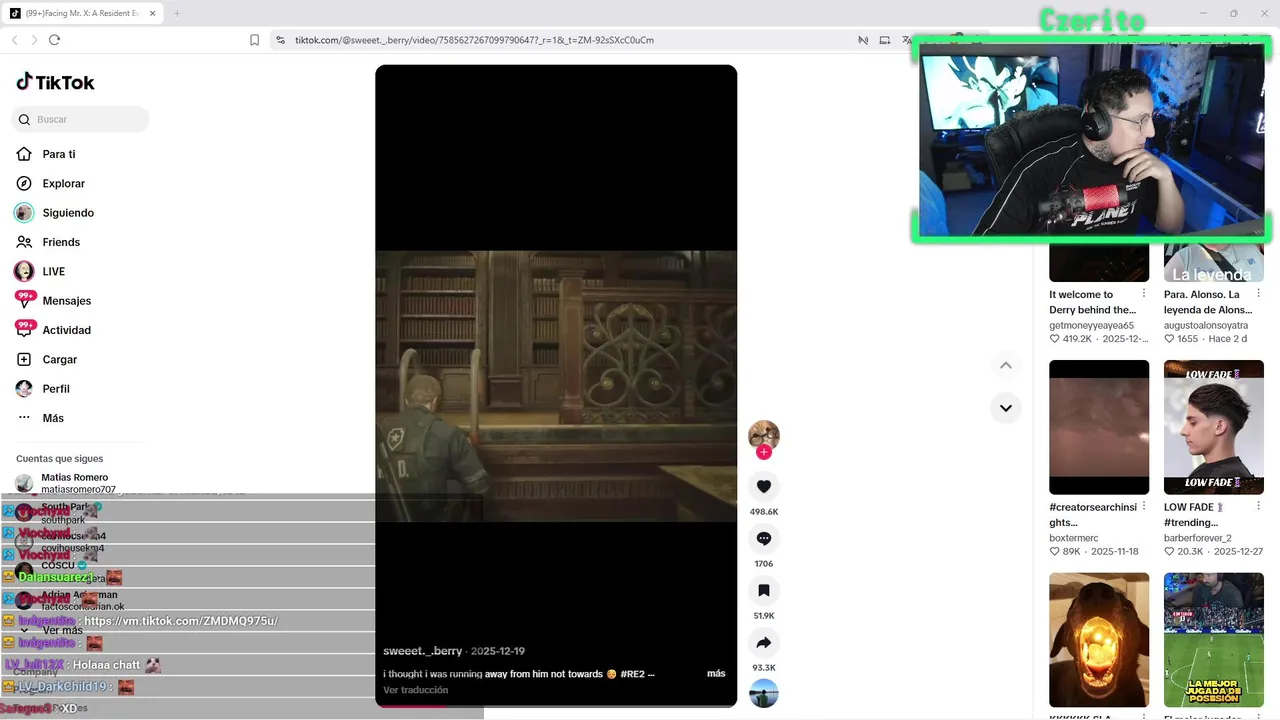Click the video author avatar
Viewport: 1280px width, 720px height.
click(x=764, y=435)
